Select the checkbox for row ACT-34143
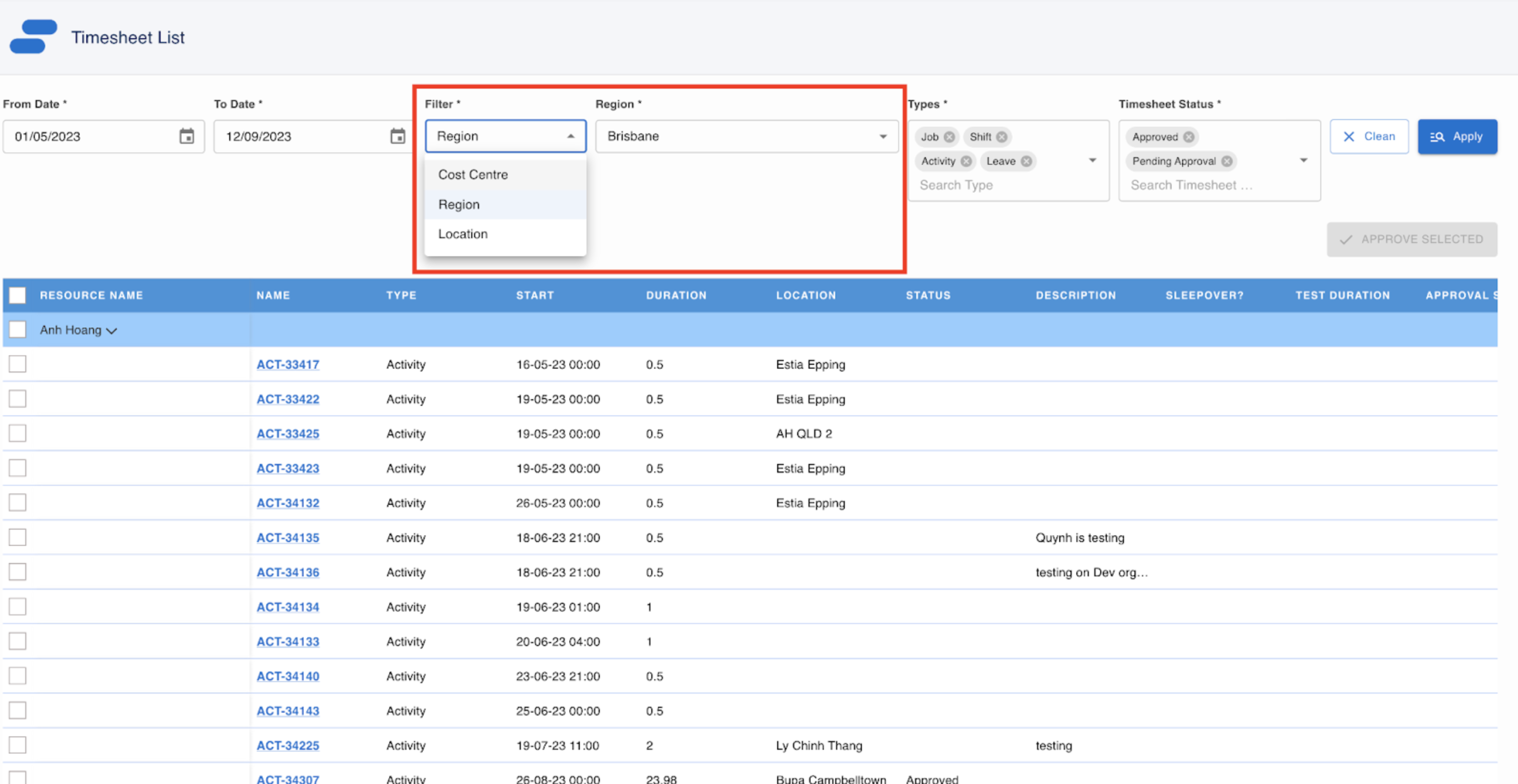1518x784 pixels. pos(18,710)
